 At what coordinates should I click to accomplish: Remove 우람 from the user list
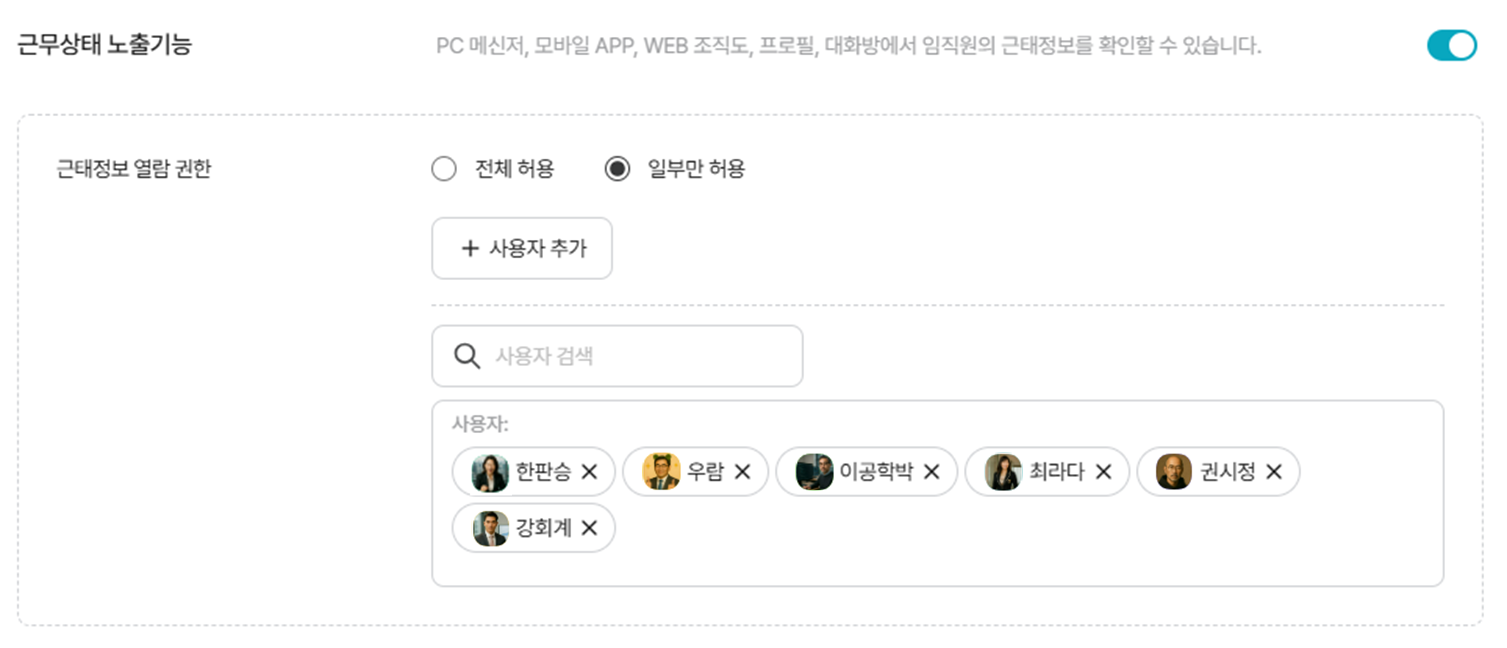742,472
